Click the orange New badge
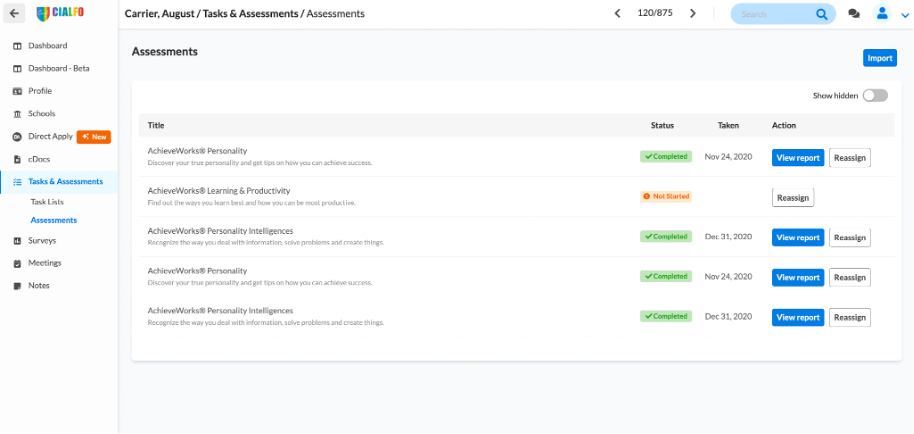 [94, 137]
